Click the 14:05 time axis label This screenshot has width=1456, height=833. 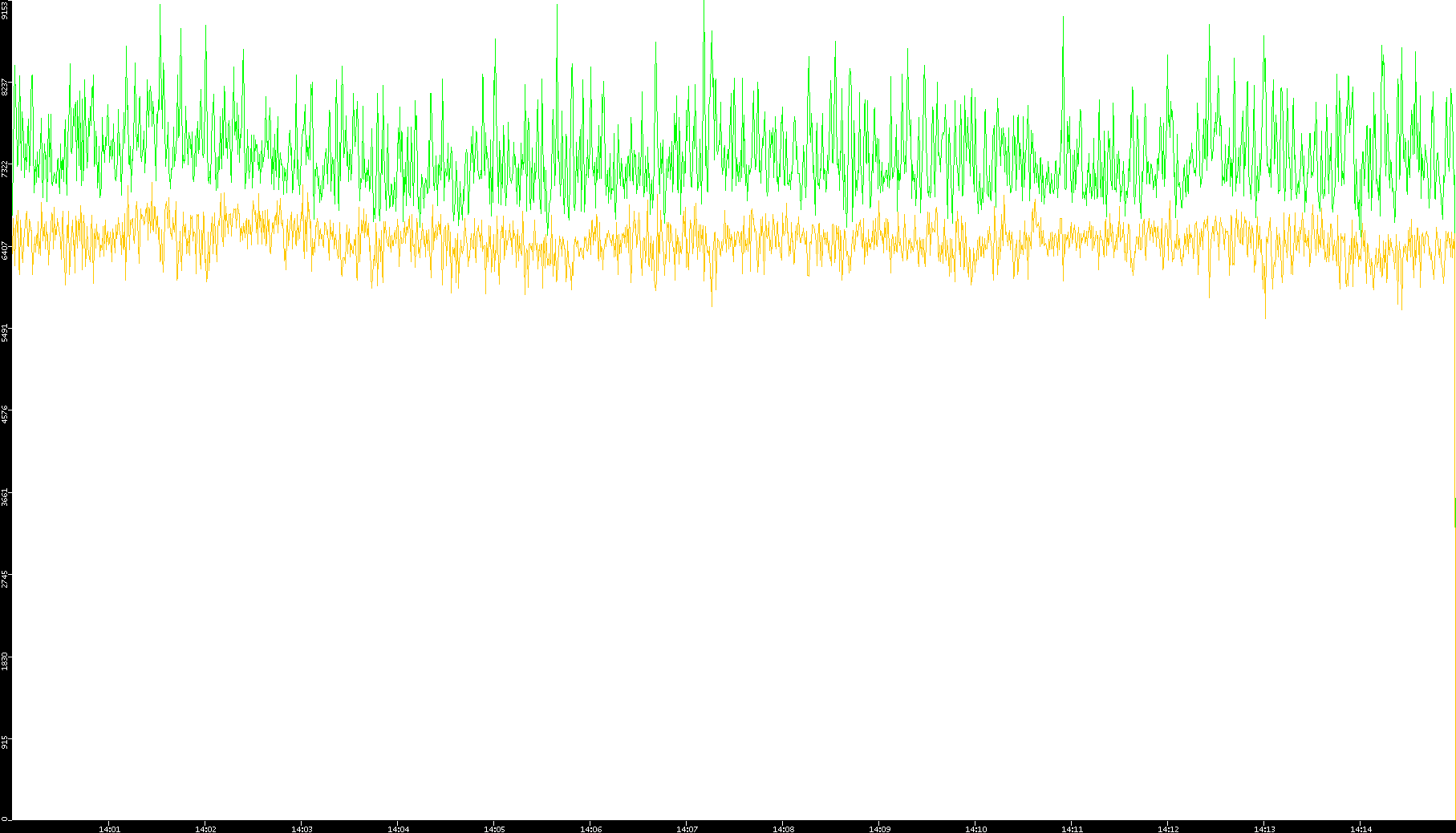494,829
